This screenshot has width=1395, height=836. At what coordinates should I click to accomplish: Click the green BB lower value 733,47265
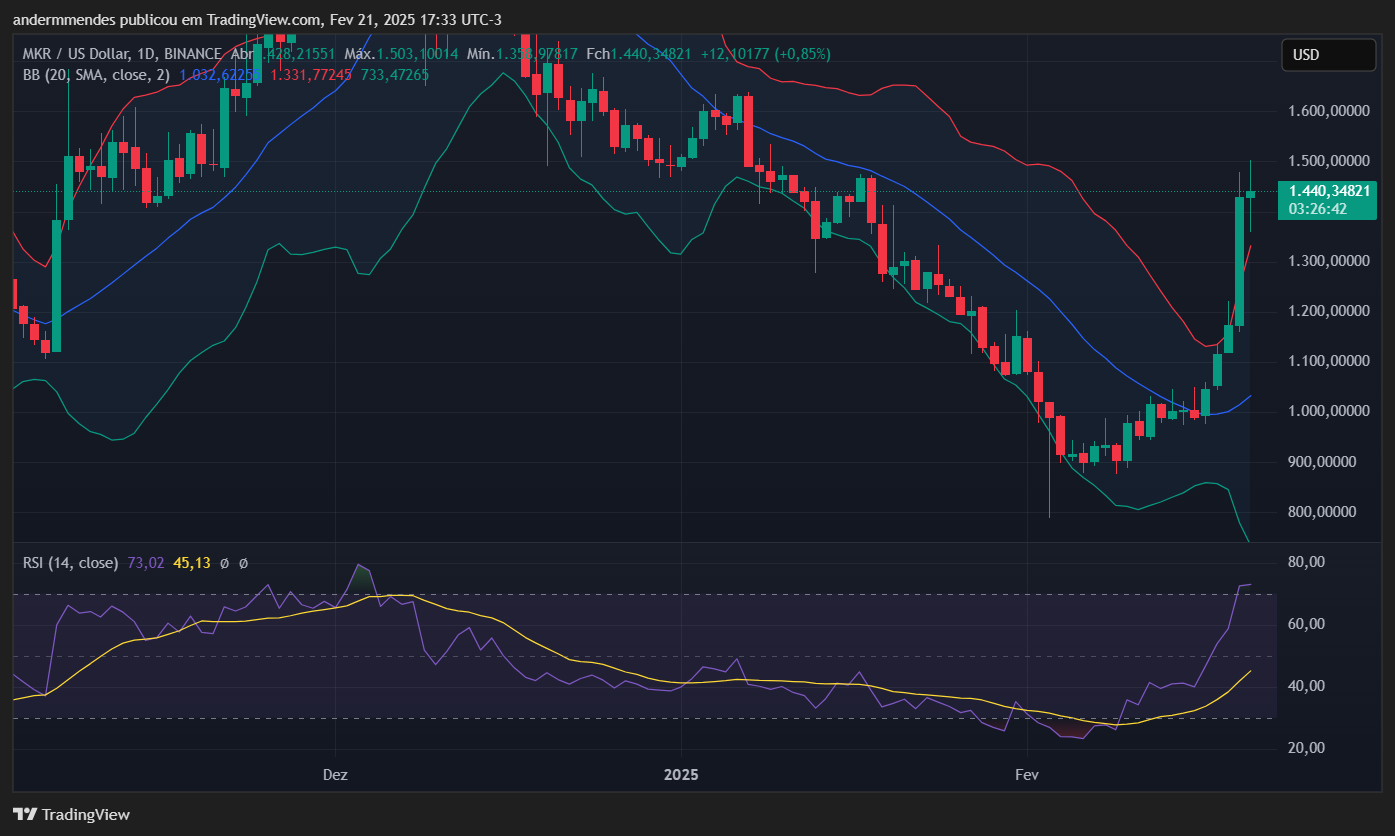click(x=395, y=74)
